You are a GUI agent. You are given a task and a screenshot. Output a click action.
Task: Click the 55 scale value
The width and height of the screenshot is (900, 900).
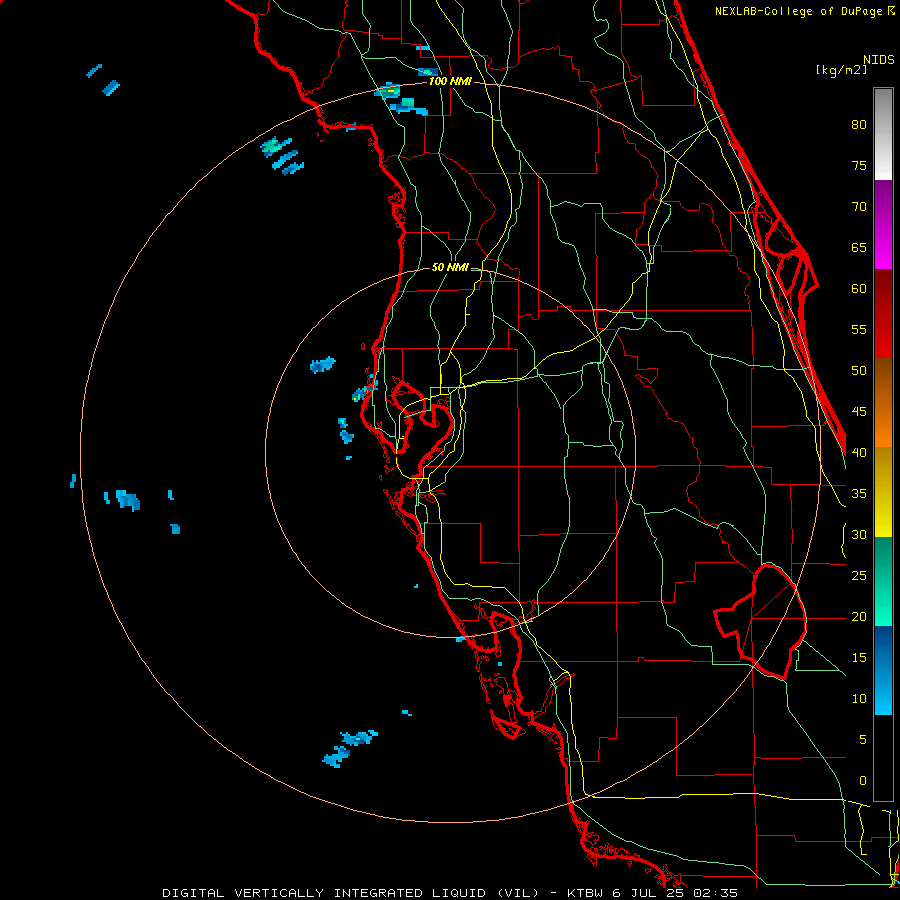click(x=859, y=329)
